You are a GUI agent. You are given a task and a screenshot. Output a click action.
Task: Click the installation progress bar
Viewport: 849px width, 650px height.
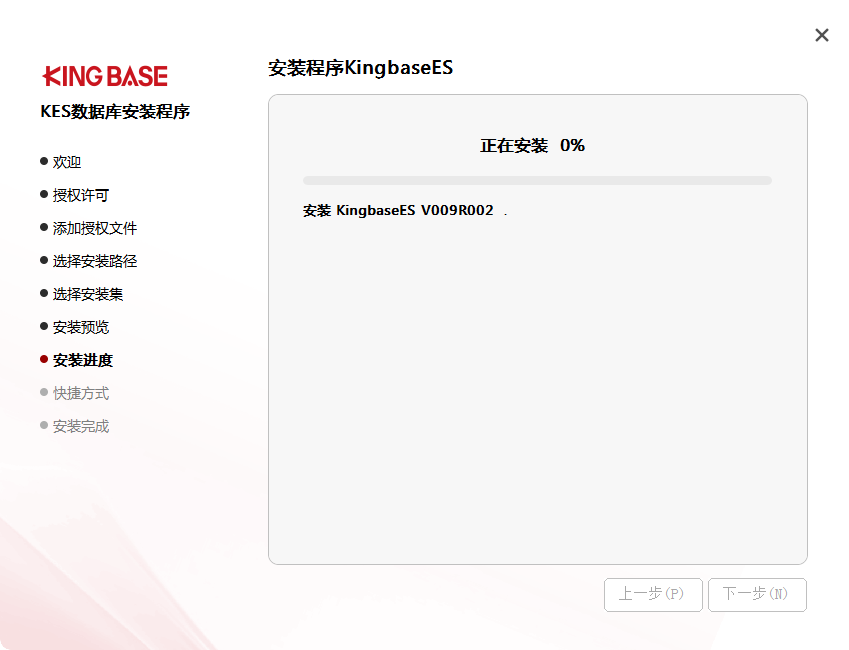point(537,180)
